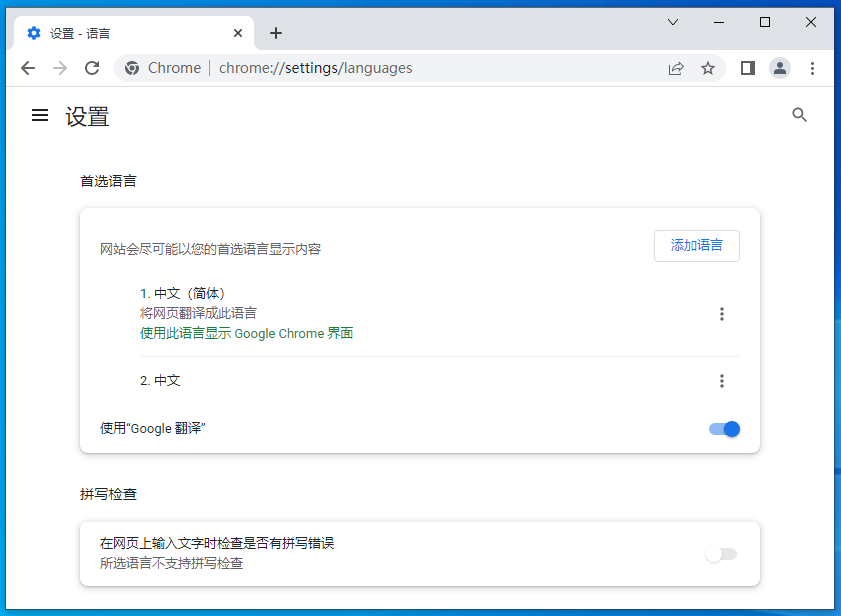Close the 设置 - 语言 tab

(x=238, y=33)
